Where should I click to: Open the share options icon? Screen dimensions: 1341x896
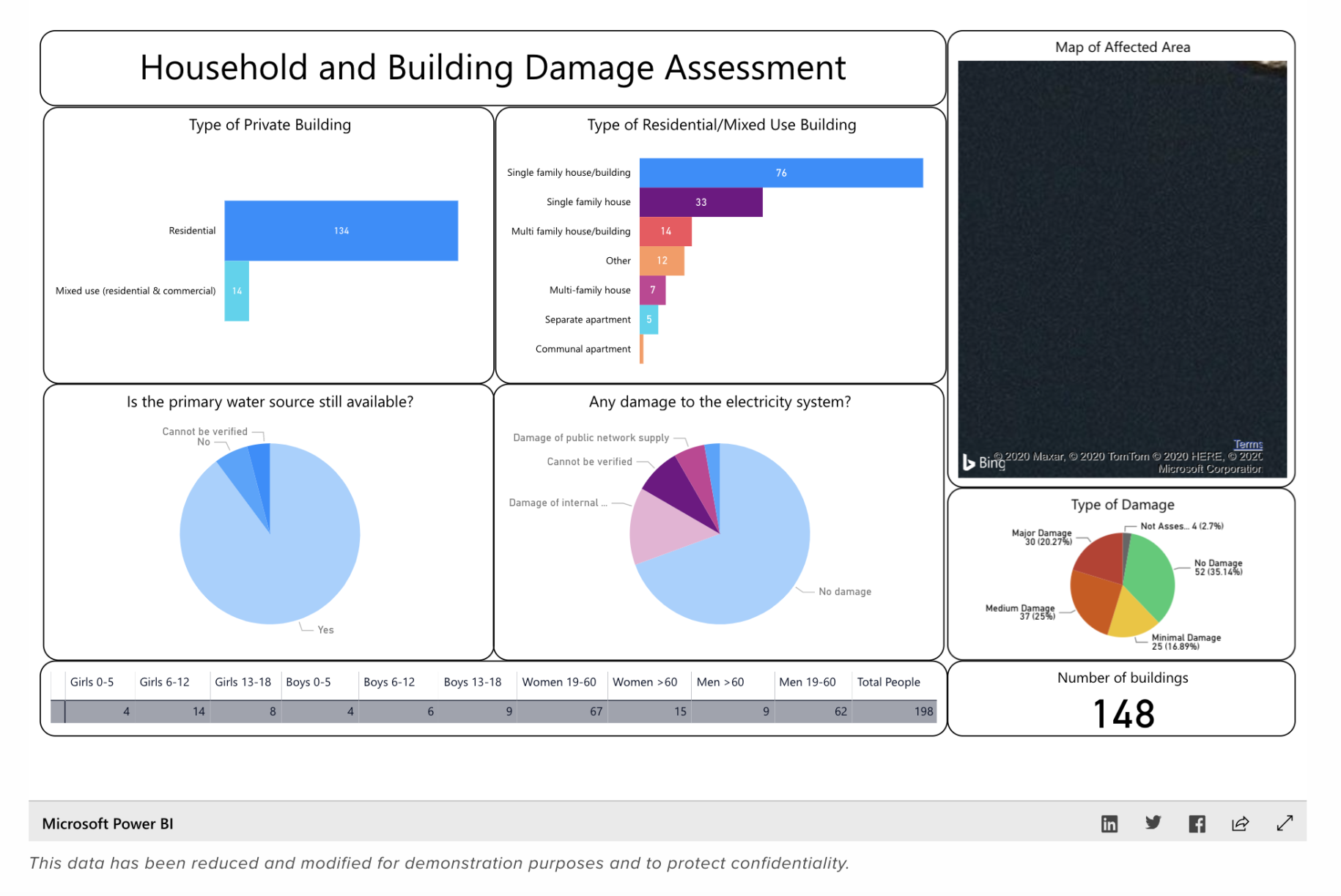point(1241,823)
